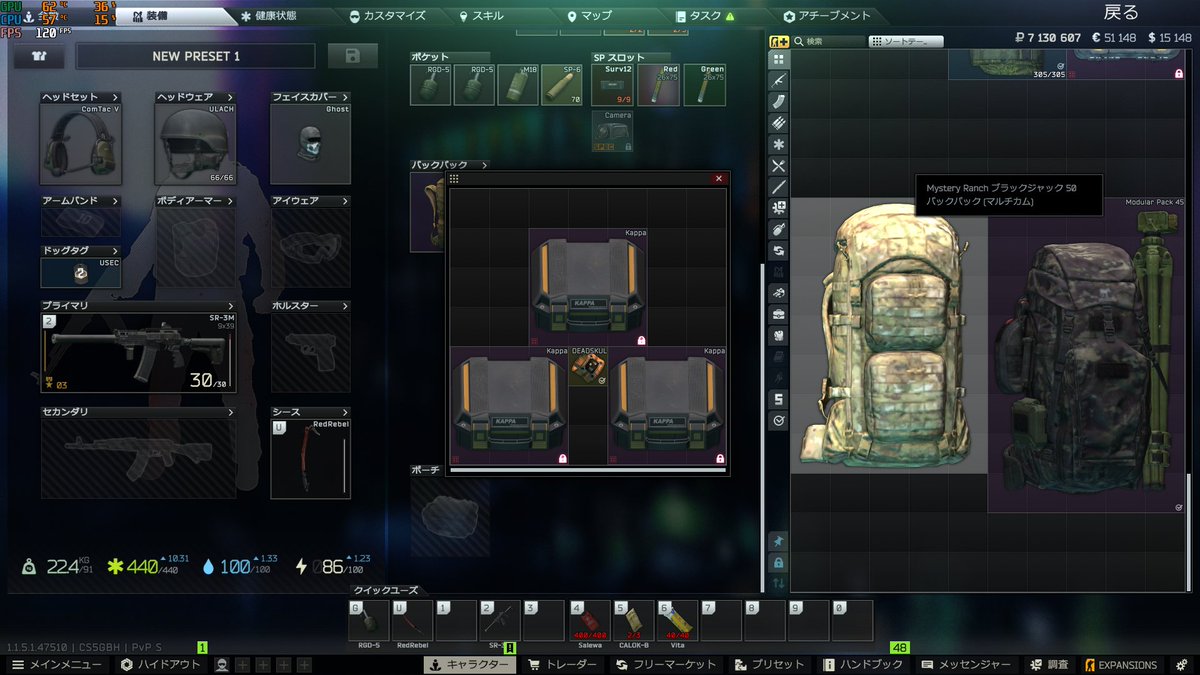Filter stash by ammunition rounds icon
The height and width of the screenshot is (675, 1200).
click(x=778, y=122)
